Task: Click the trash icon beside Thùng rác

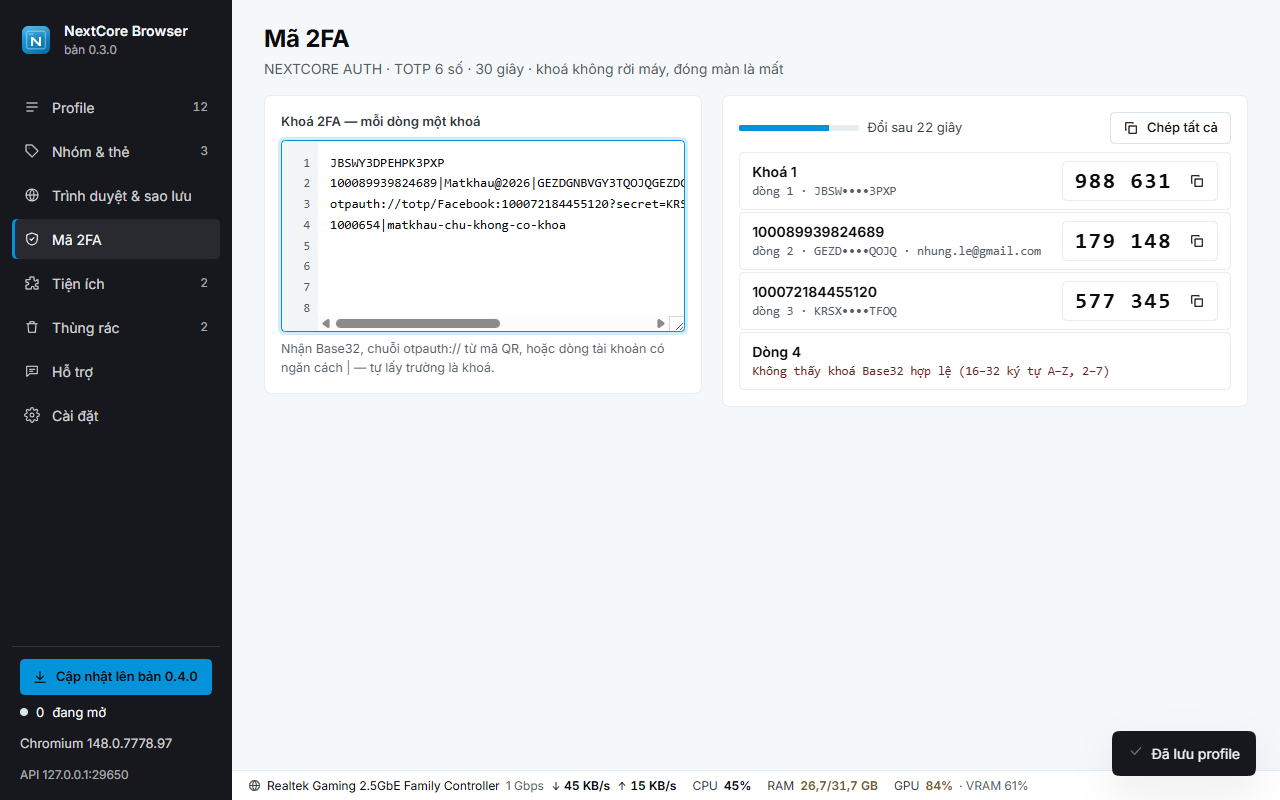Action: pyautogui.click(x=32, y=328)
